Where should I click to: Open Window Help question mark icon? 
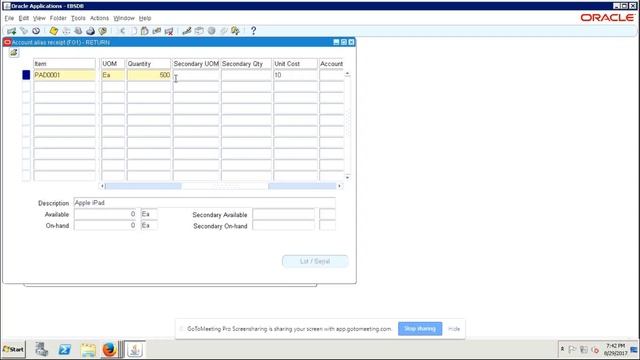pos(253,31)
